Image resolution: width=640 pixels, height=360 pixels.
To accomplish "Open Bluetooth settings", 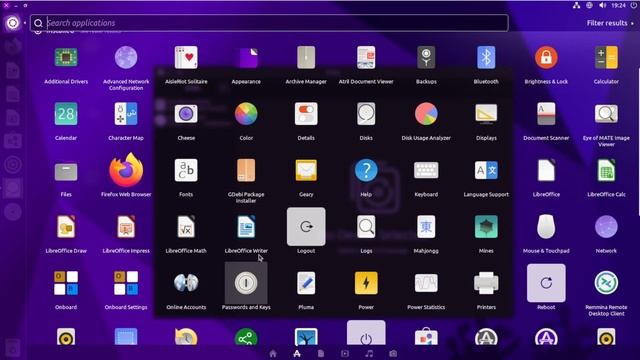I will tap(486, 58).
